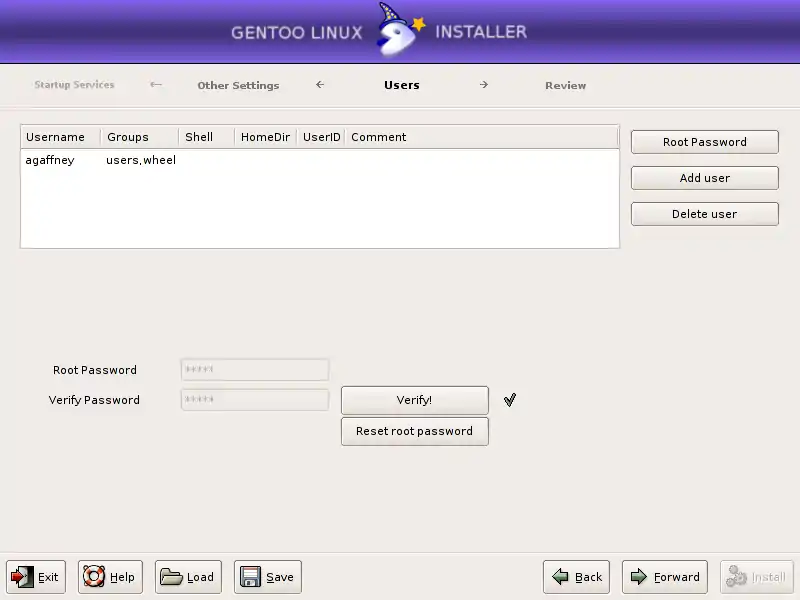Click the Back arrow icon
This screenshot has height=600, width=800.
560,577
